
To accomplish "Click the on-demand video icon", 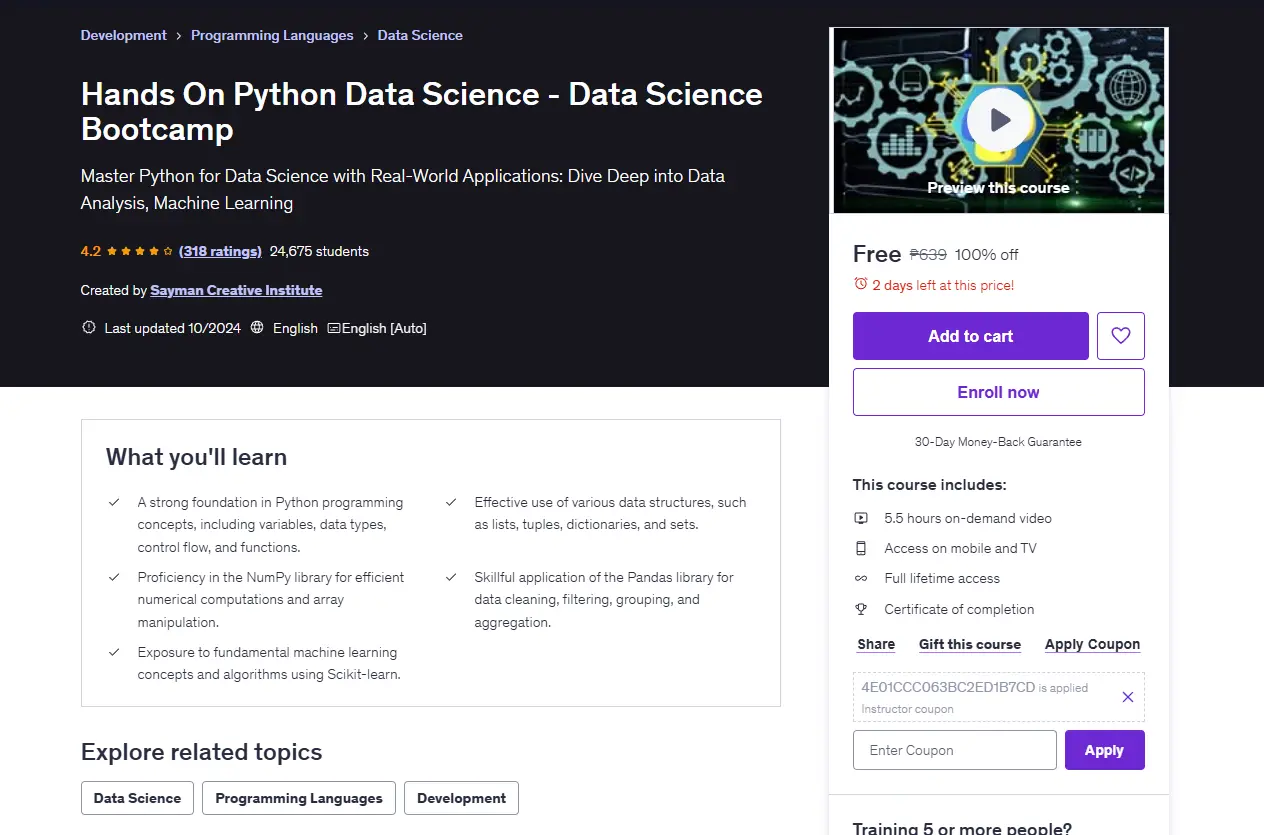I will (x=861, y=518).
